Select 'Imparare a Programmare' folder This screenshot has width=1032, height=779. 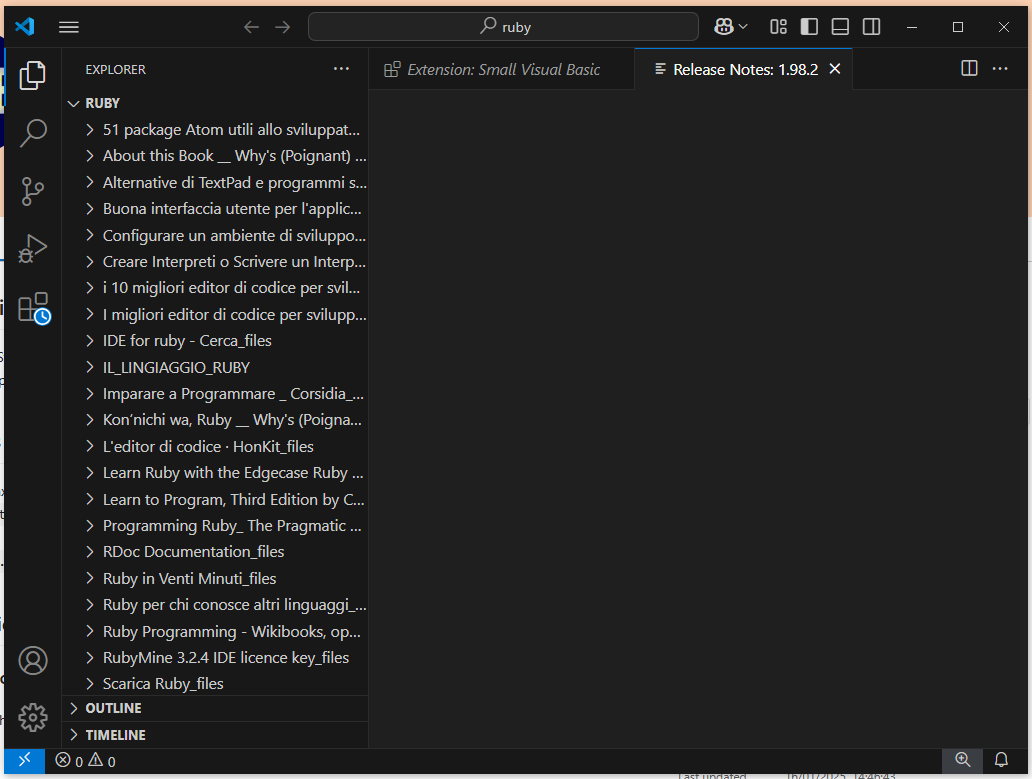tap(215, 393)
